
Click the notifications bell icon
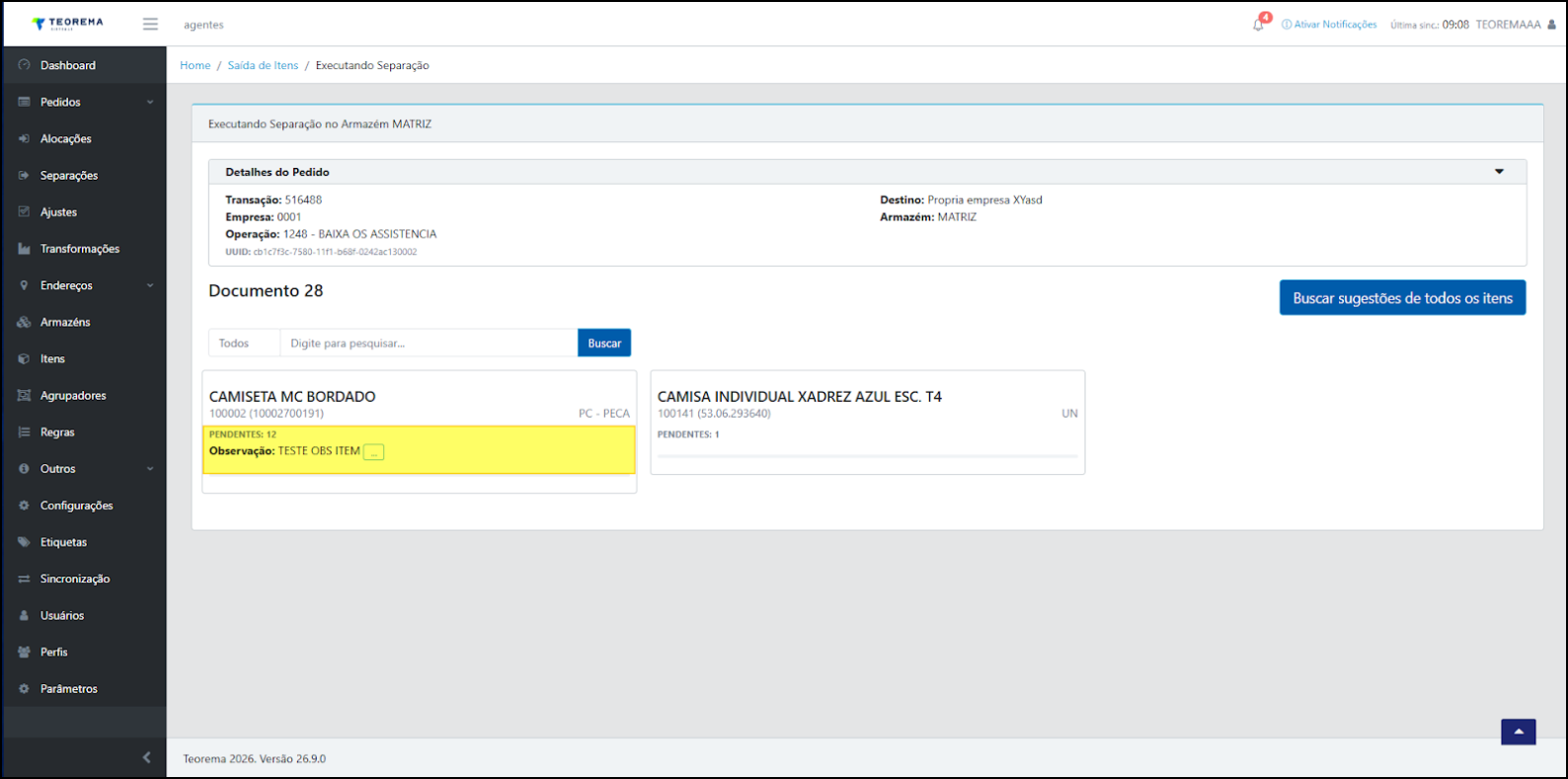pos(1258,25)
